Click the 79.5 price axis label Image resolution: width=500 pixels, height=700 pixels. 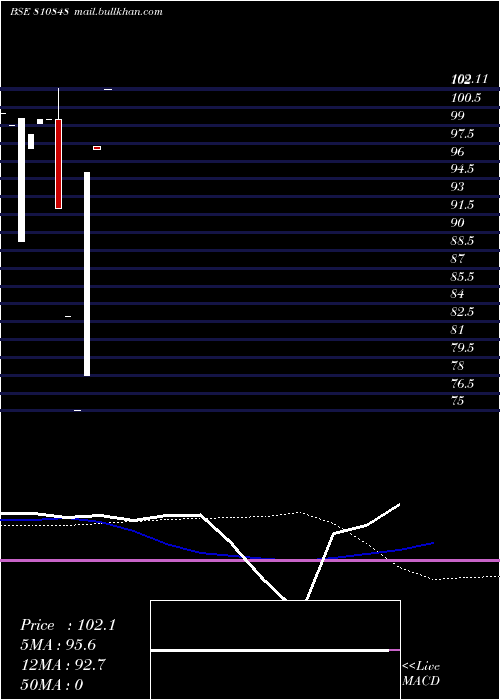tap(462, 347)
